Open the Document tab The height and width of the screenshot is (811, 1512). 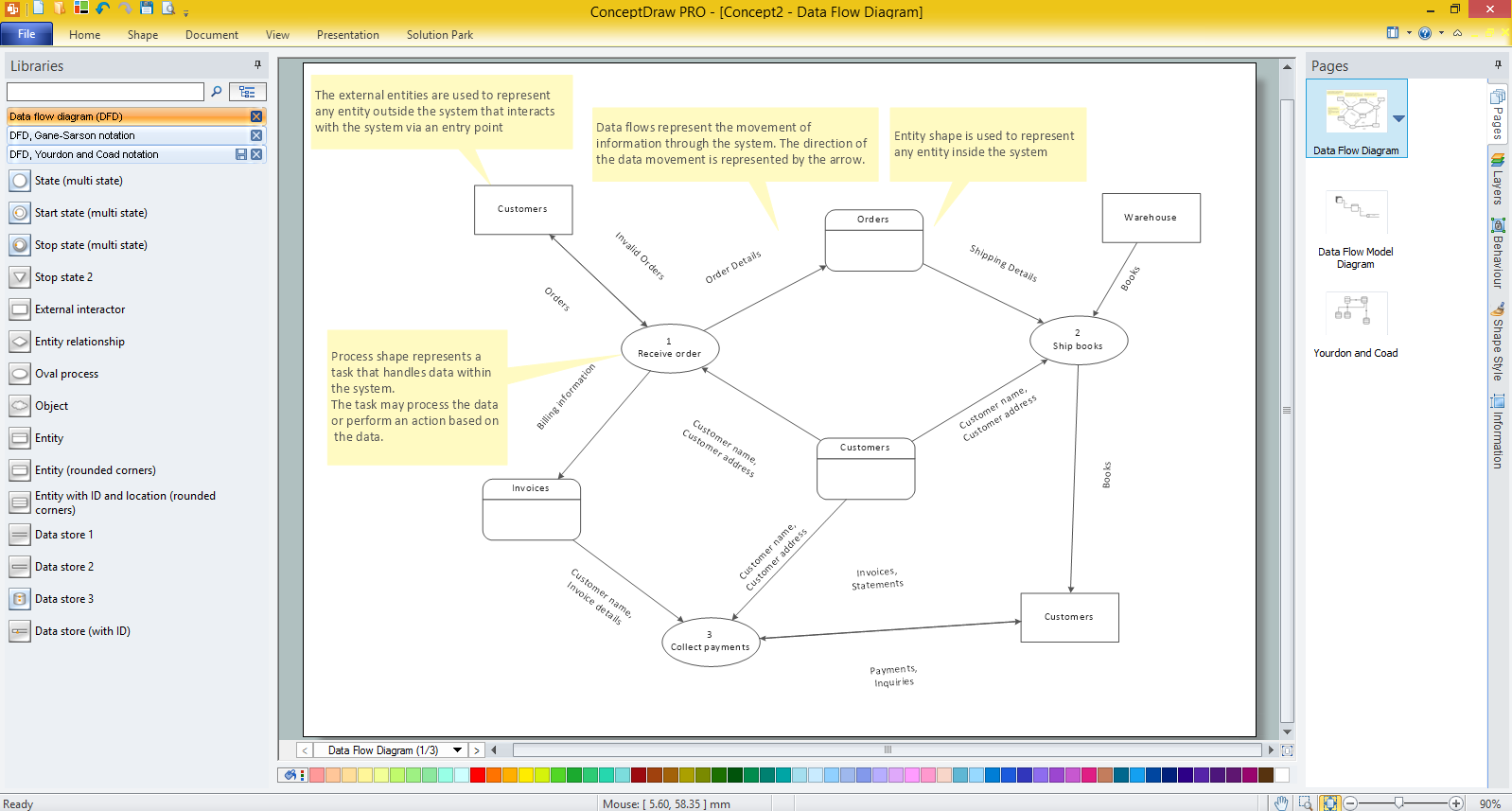point(212,35)
